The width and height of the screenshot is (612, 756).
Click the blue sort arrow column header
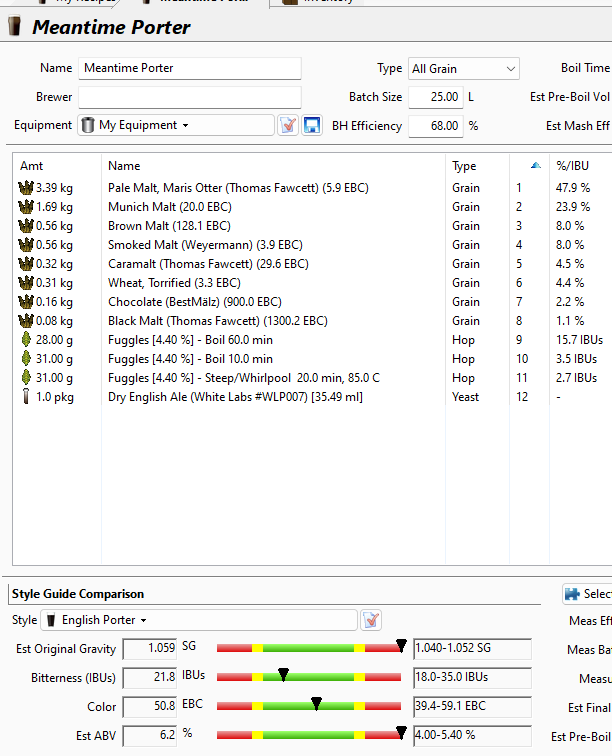[x=535, y=166]
